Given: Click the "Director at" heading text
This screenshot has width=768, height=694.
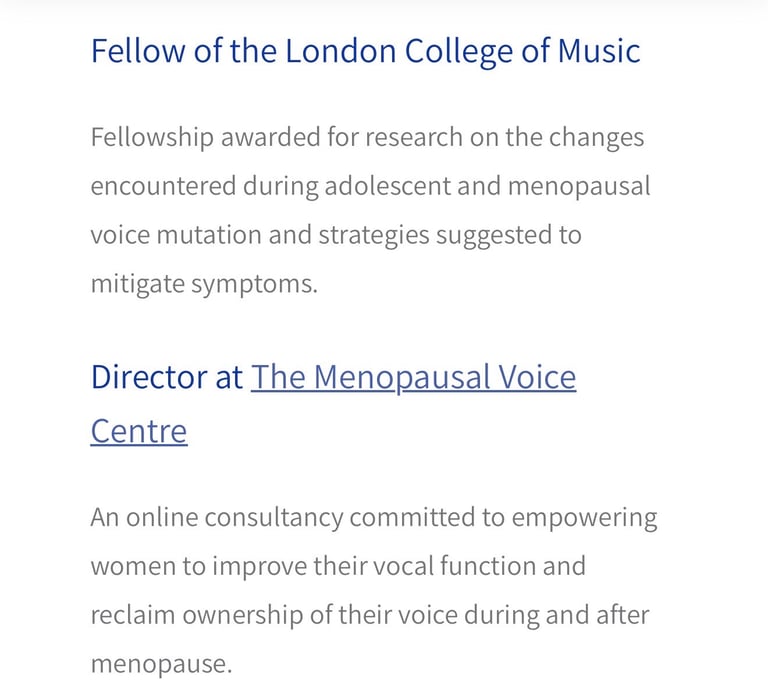Looking at the screenshot, I should point(167,377).
